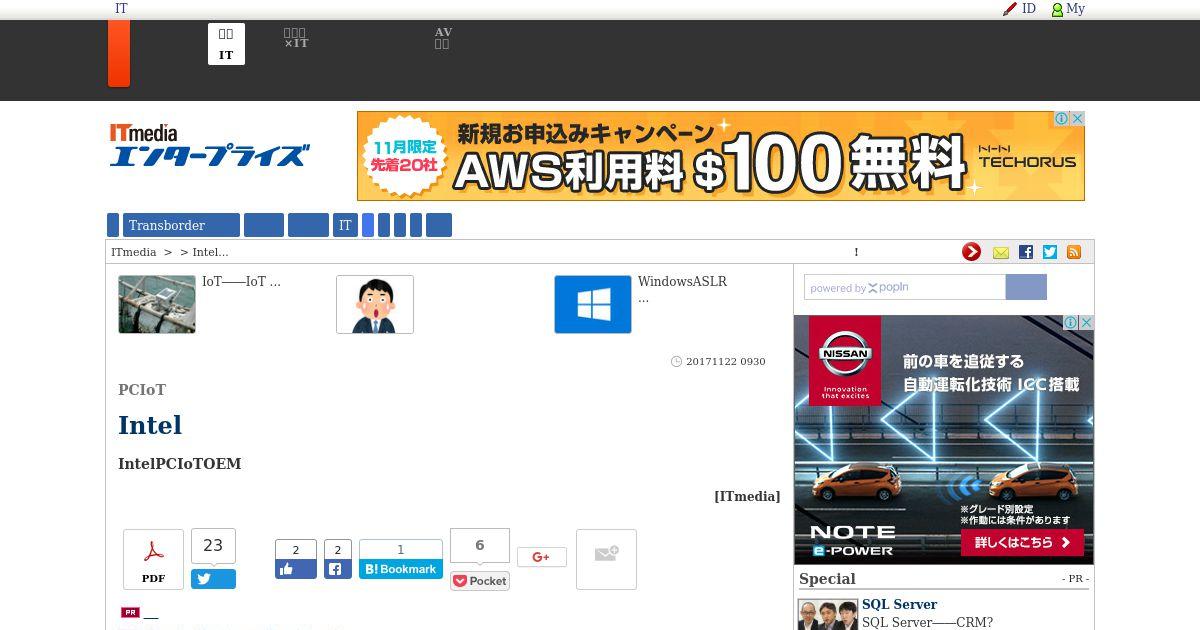Click the IT link at top left
The image size is (1200, 630).
click(121, 9)
